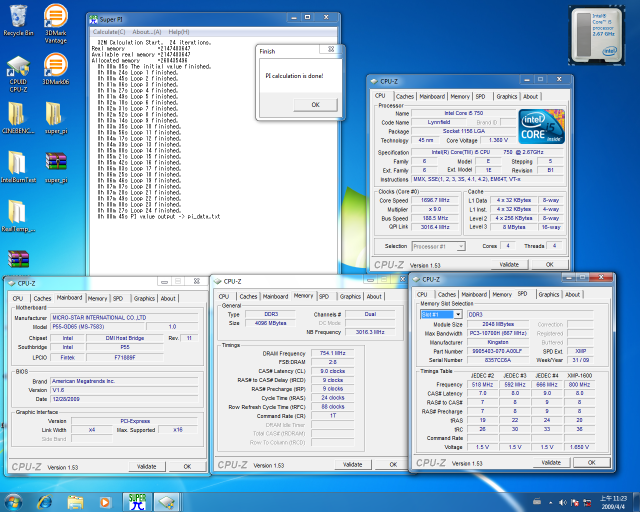
Task: Click the Intel Core i5 750 name field
Action: [x=464, y=113]
